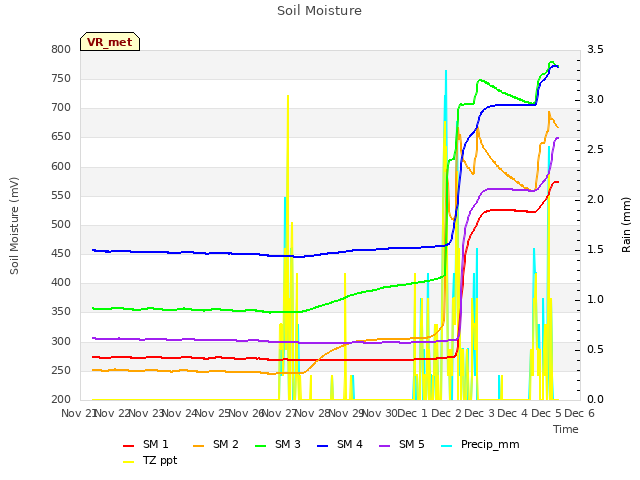Click the Time axis label
Viewport: 640px width, 480px height.
coord(565,429)
